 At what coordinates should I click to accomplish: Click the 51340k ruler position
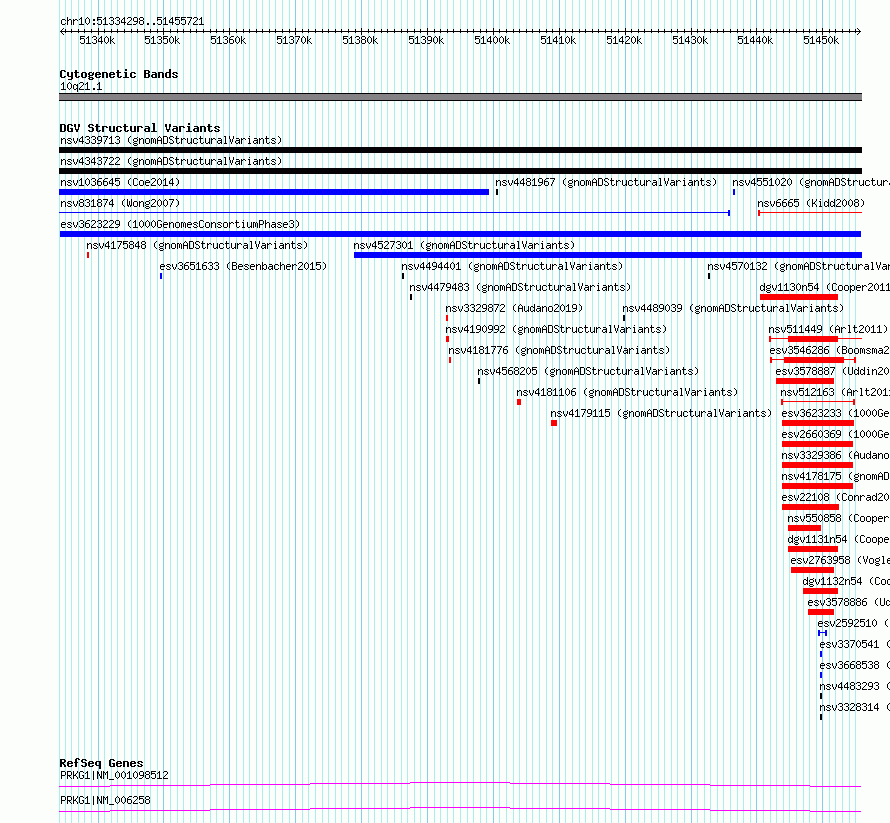pyautogui.click(x=97, y=40)
